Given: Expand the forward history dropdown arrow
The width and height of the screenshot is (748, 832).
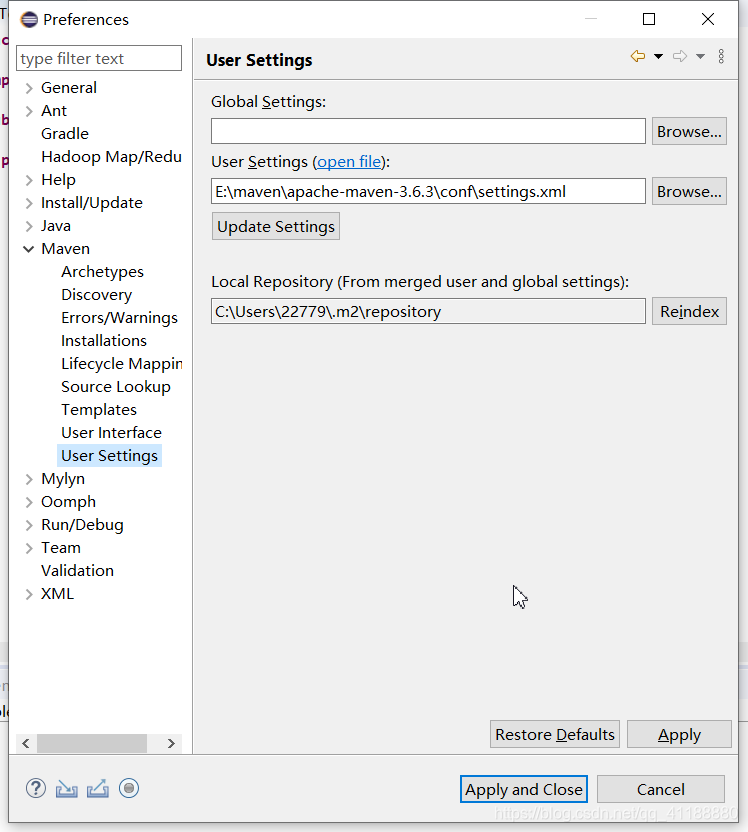Looking at the screenshot, I should (699, 57).
